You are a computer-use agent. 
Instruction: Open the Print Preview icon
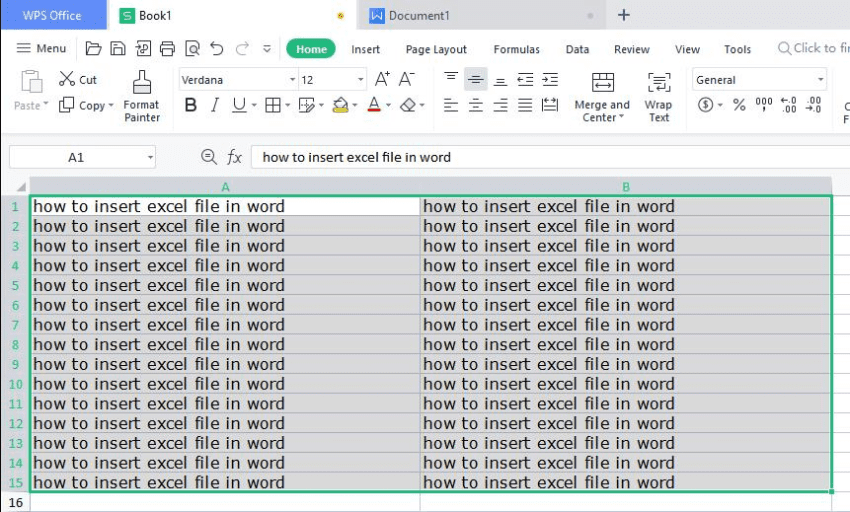[191, 48]
